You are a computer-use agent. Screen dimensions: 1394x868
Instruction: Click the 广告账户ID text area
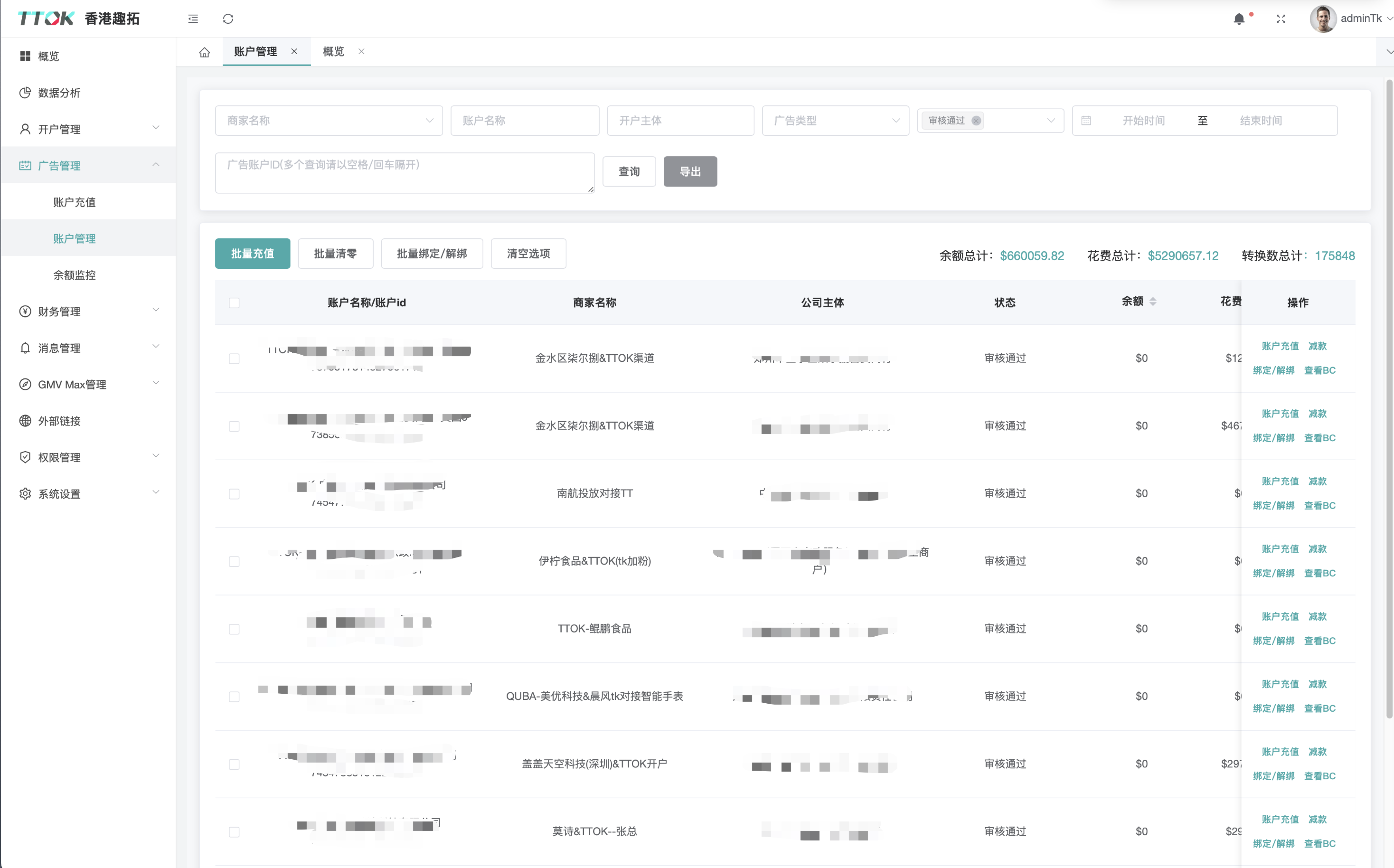(405, 172)
